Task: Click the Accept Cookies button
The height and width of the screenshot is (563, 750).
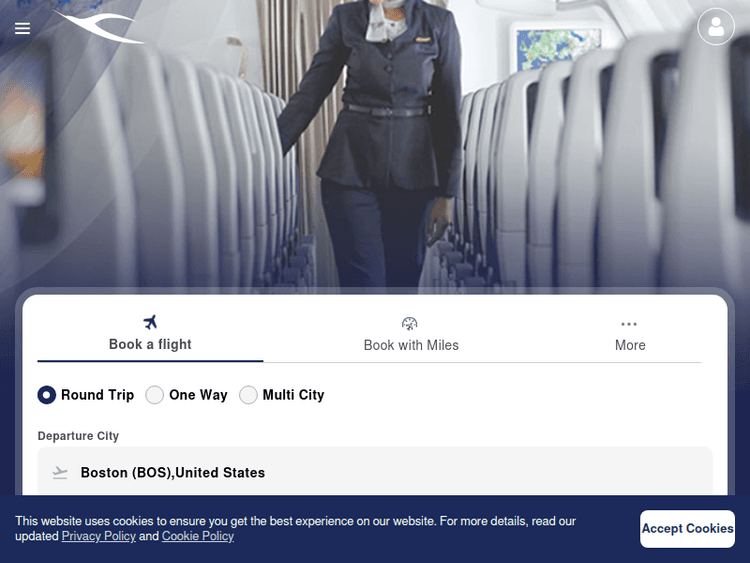Action: (687, 529)
